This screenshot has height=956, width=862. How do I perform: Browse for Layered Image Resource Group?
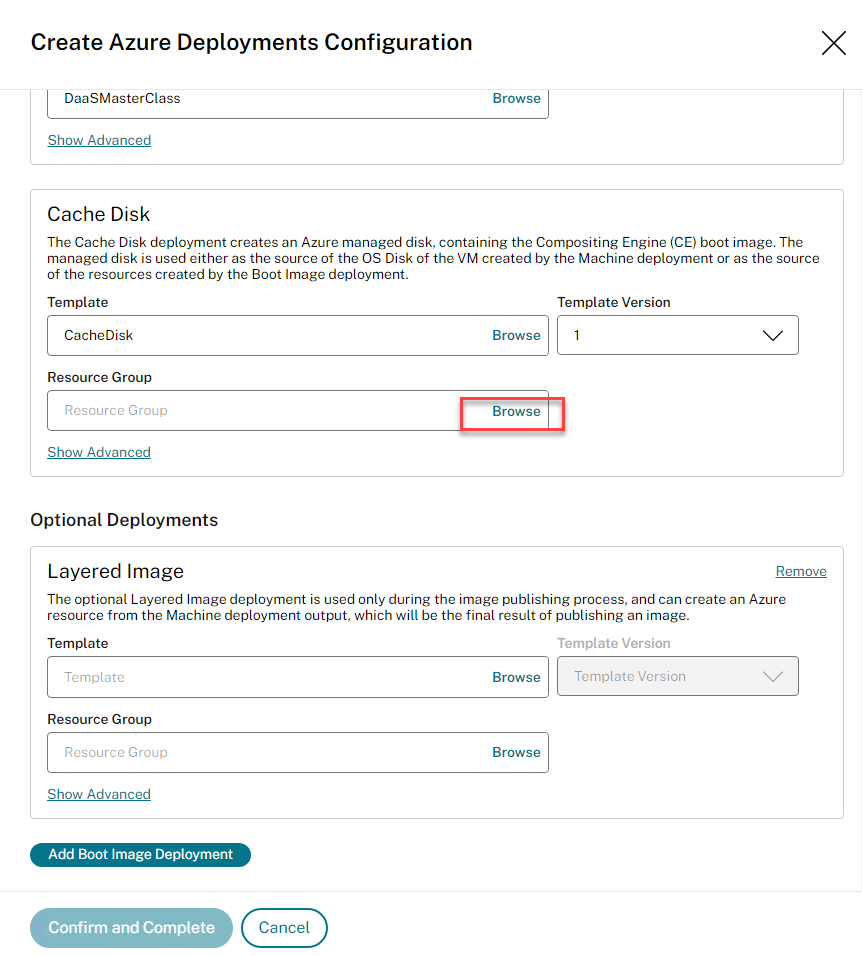[516, 752]
